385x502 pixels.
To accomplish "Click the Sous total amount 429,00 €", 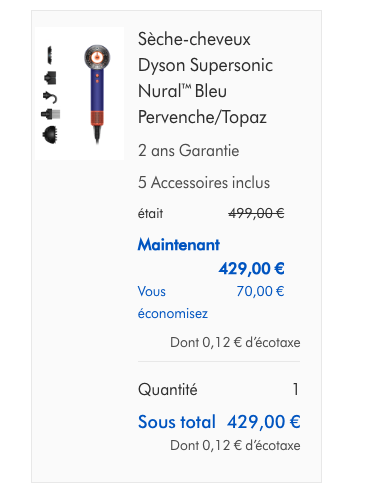I will [x=264, y=422].
